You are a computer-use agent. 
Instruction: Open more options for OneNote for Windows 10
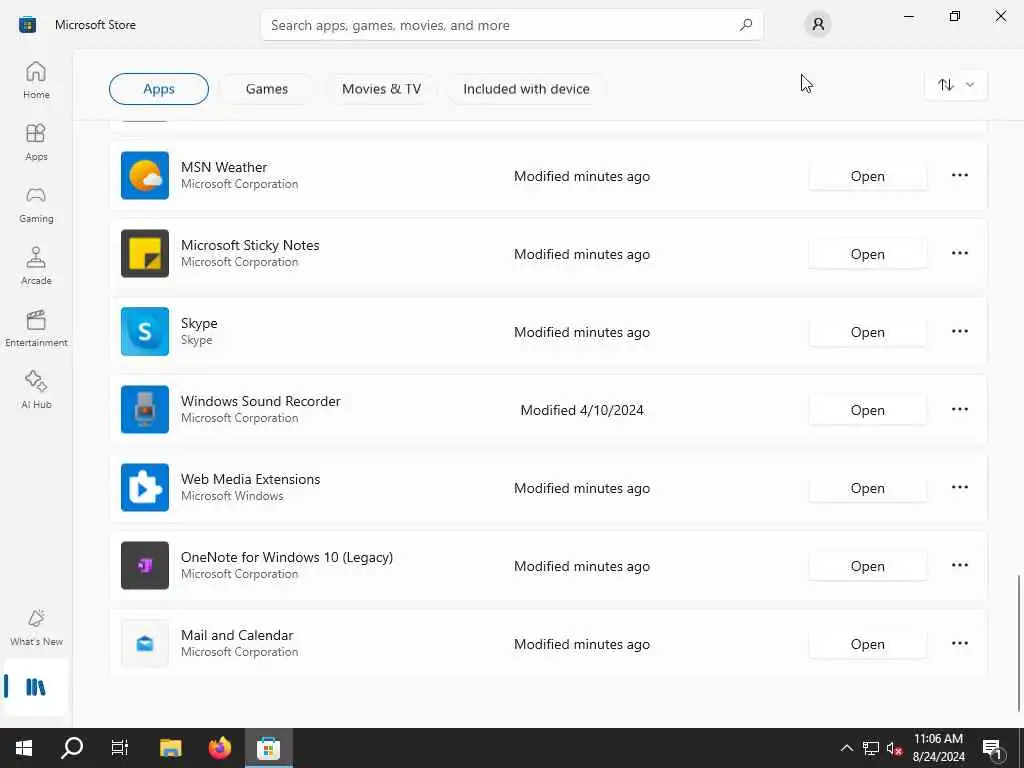tap(959, 566)
